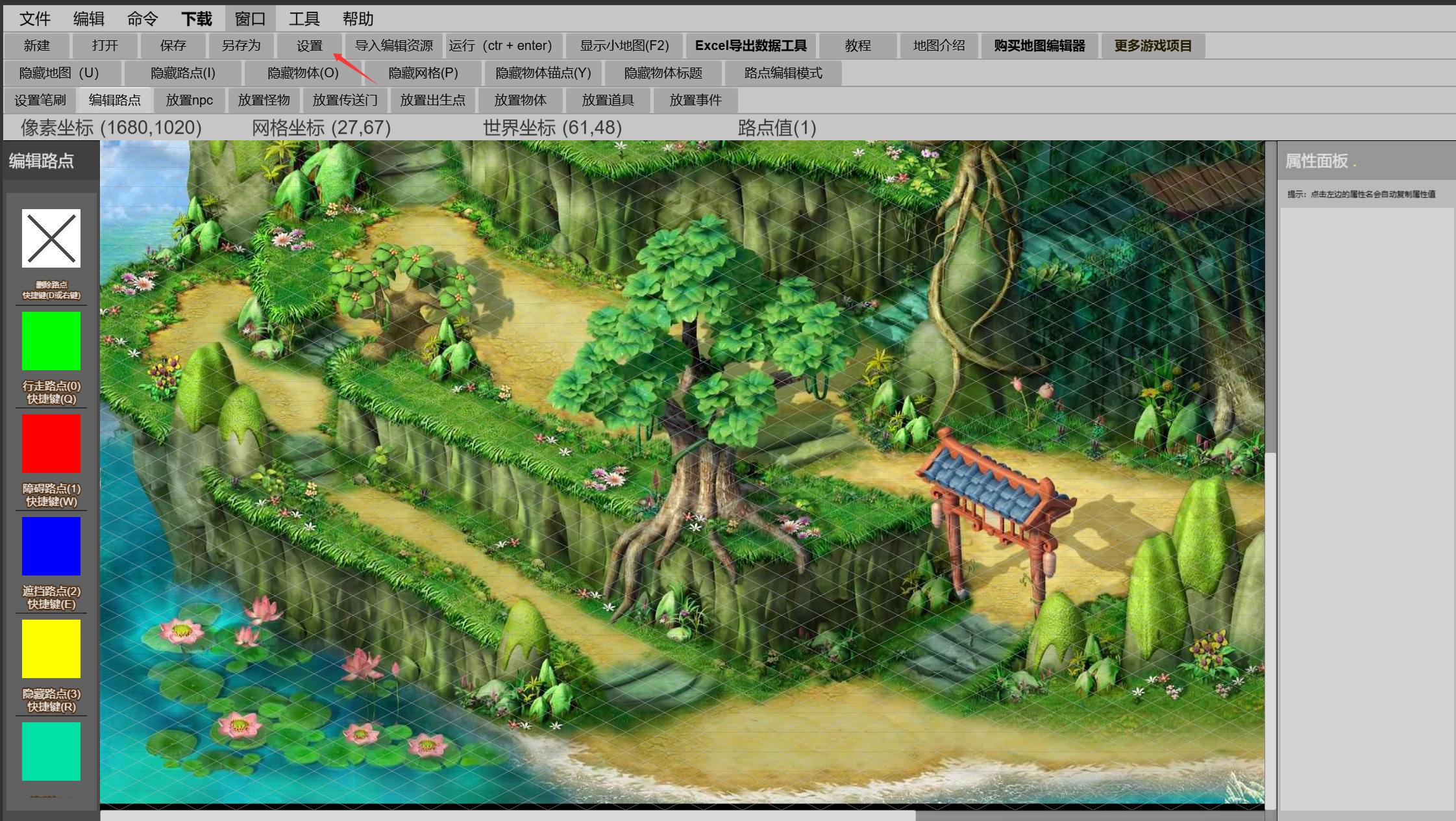Open the 窗口 menu
This screenshot has width=1456, height=821.
coord(250,19)
